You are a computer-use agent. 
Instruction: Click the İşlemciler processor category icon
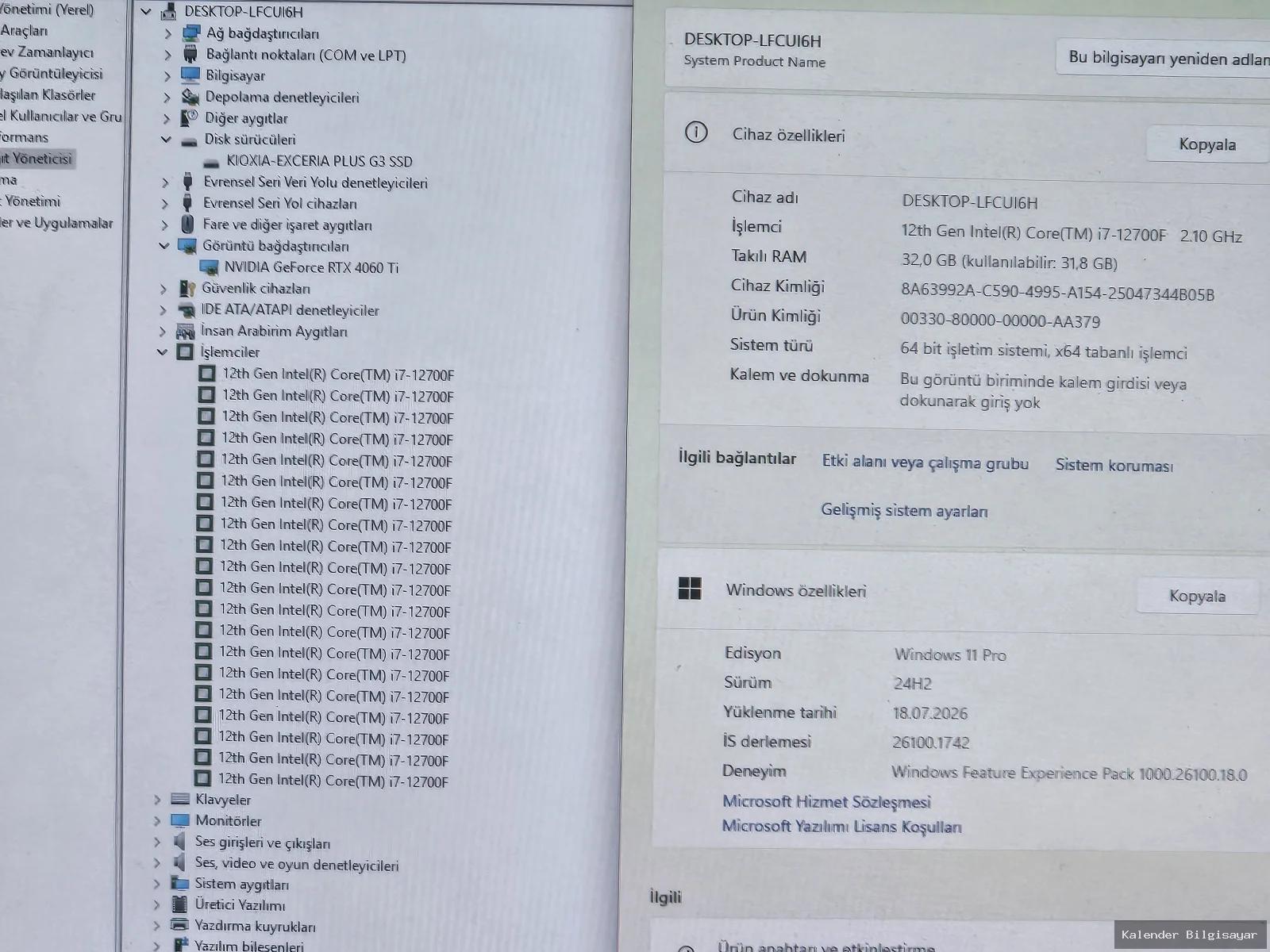pyautogui.click(x=185, y=351)
